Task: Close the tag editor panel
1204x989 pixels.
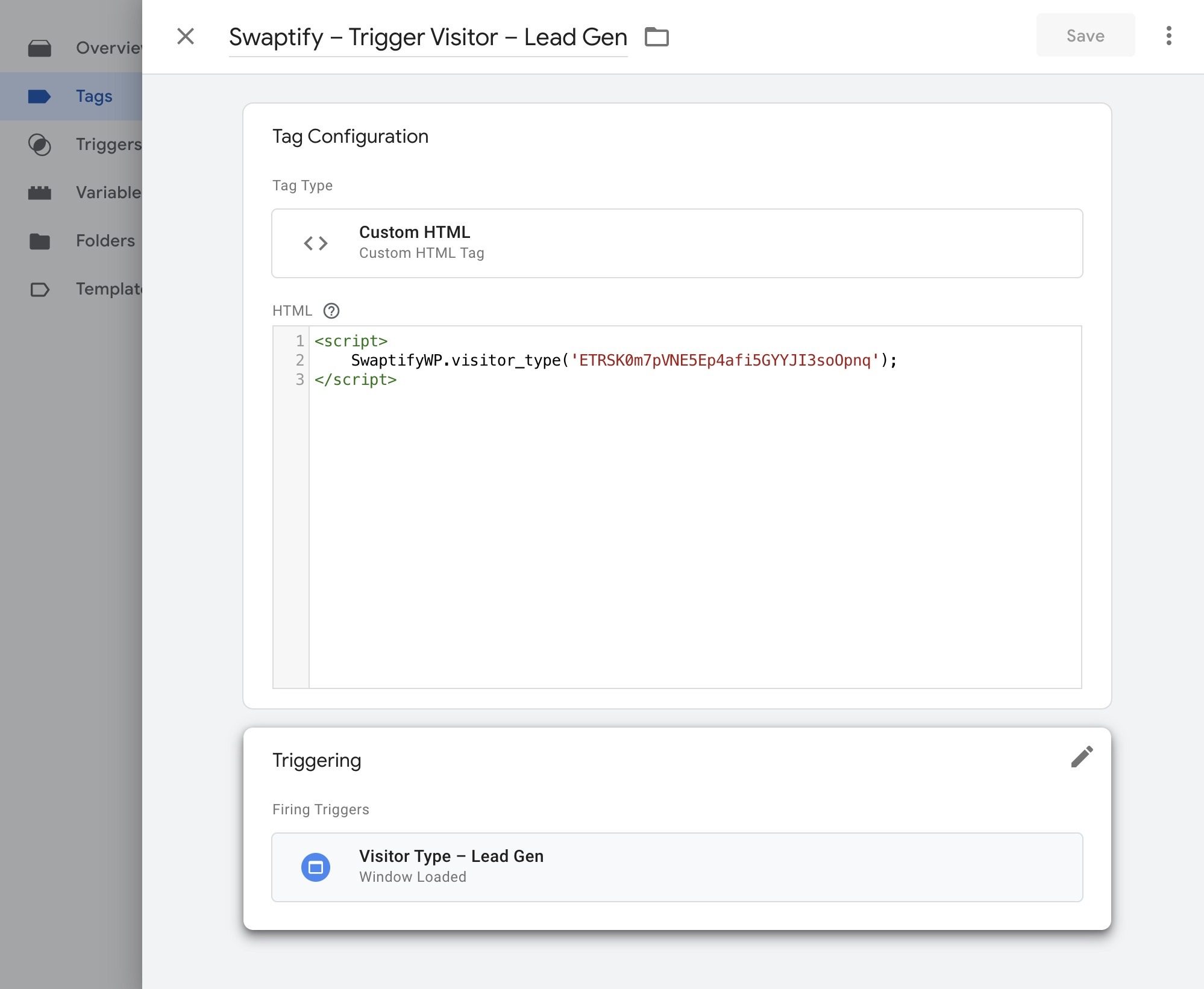Action: 186,36
